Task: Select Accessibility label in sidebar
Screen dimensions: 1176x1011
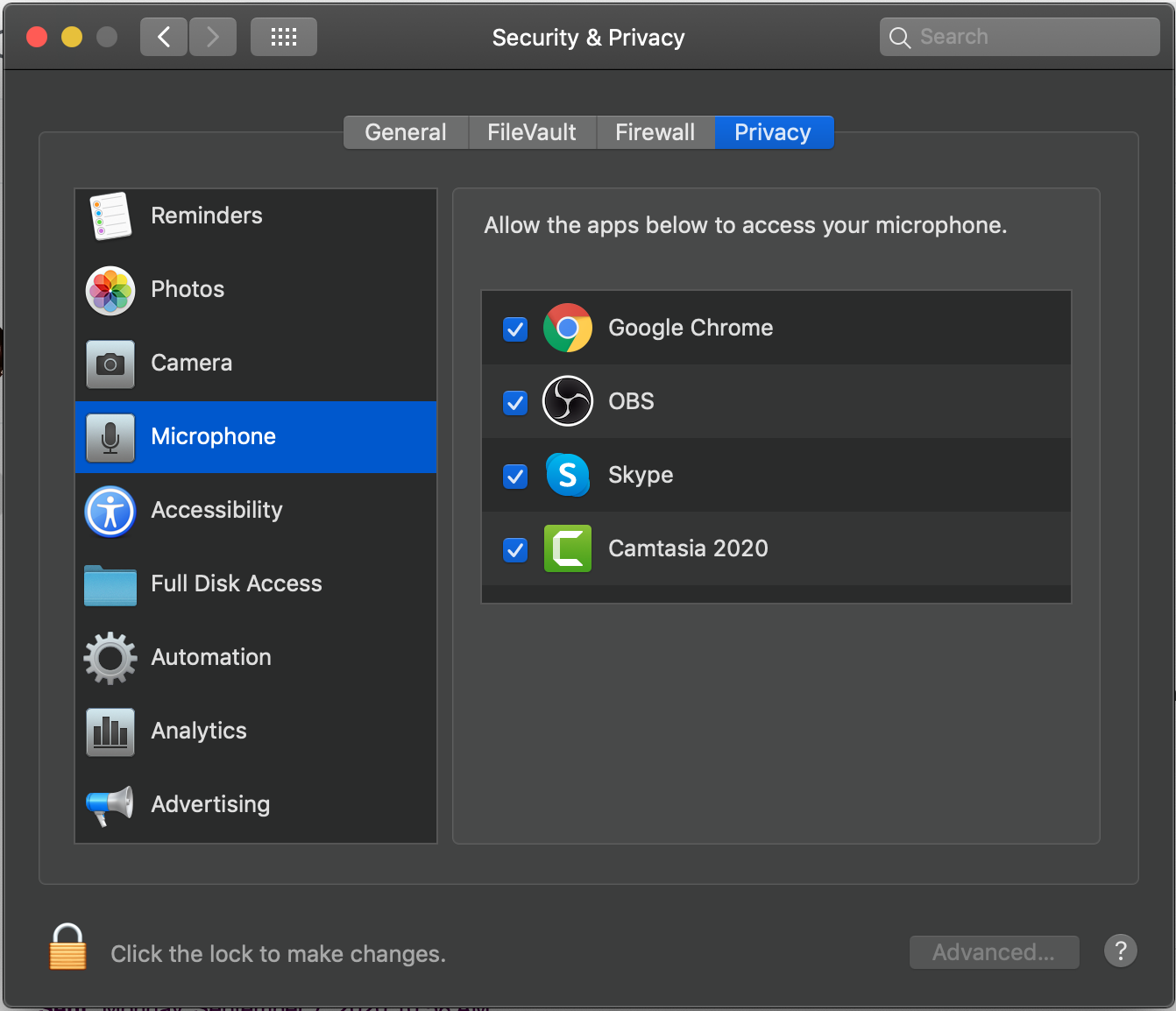Action: click(217, 510)
